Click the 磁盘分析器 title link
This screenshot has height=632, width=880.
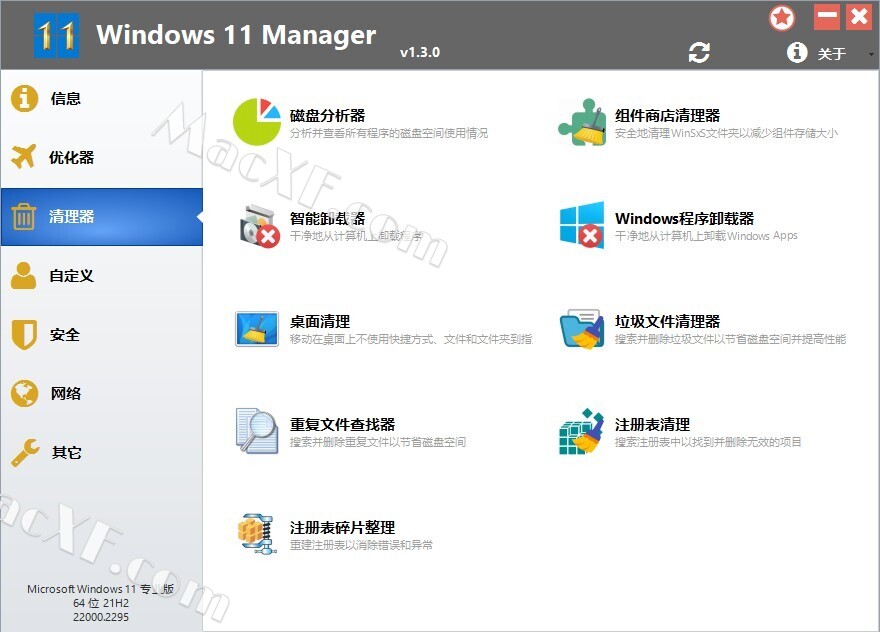coord(328,116)
